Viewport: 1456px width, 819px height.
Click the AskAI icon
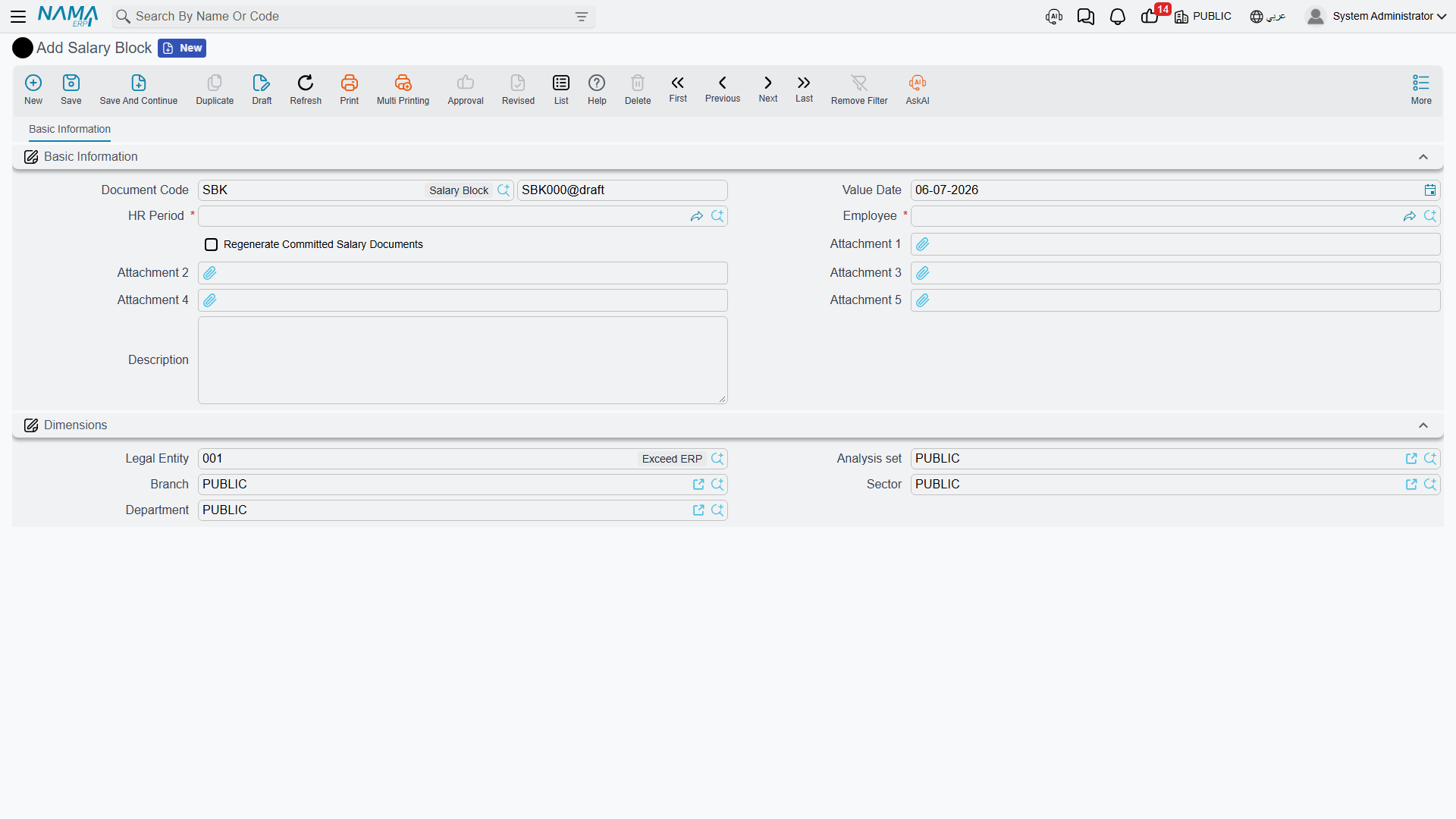[918, 83]
